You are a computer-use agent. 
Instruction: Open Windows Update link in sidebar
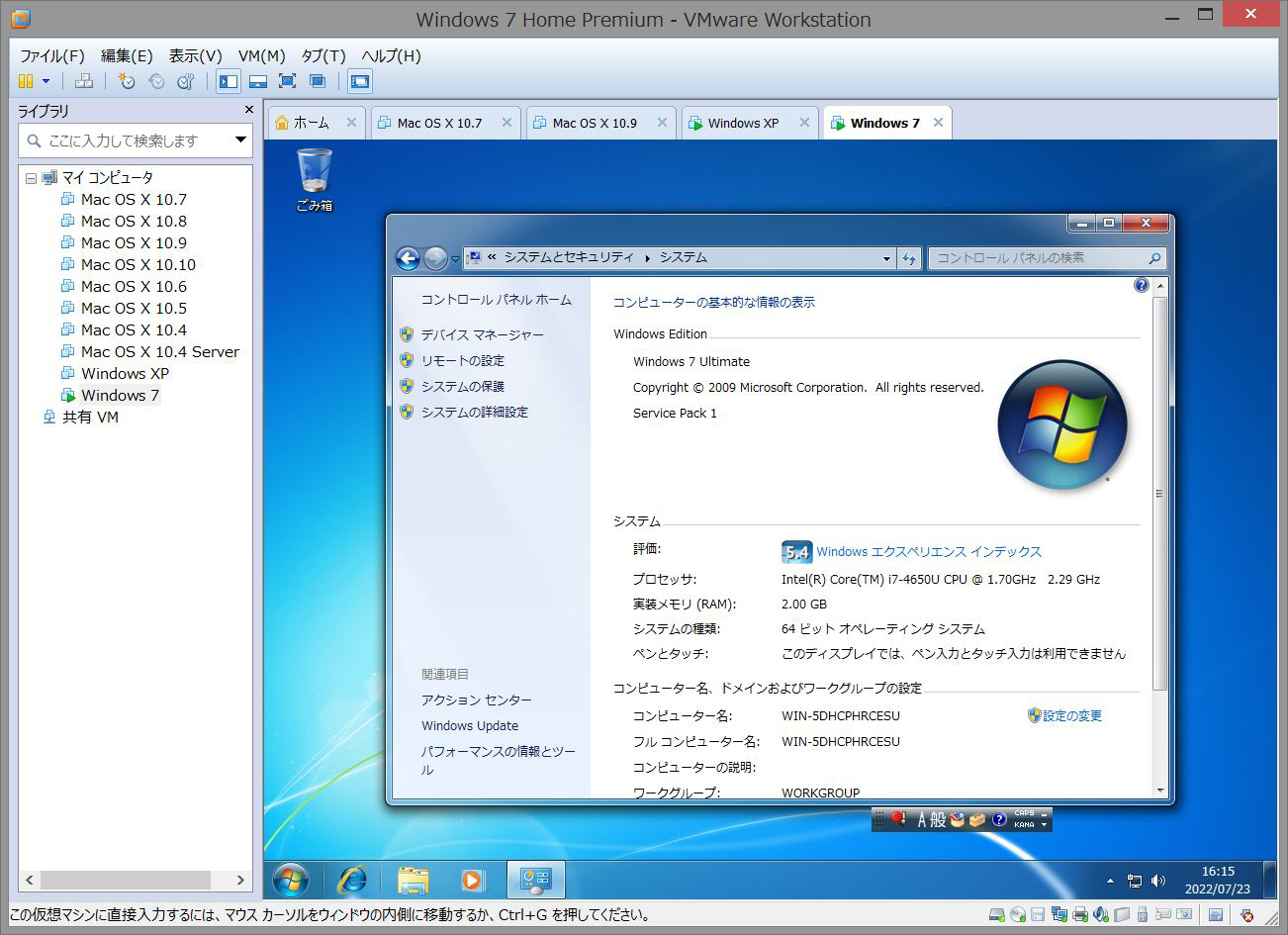470,725
